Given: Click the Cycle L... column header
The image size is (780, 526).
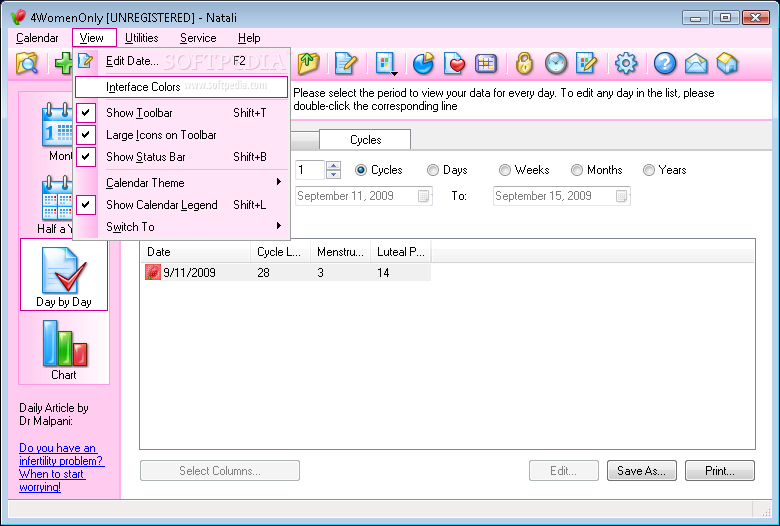Looking at the screenshot, I should click(x=281, y=252).
